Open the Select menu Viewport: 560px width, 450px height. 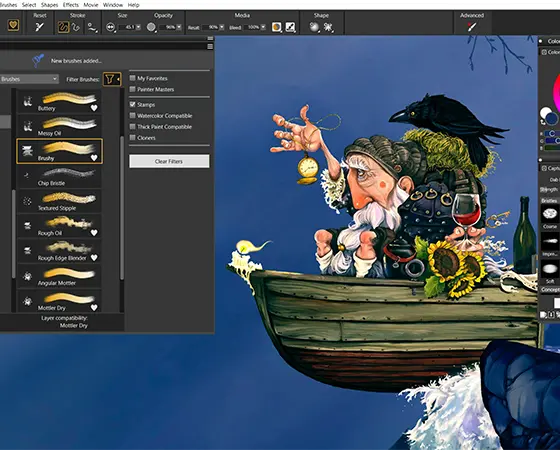pos(29,5)
